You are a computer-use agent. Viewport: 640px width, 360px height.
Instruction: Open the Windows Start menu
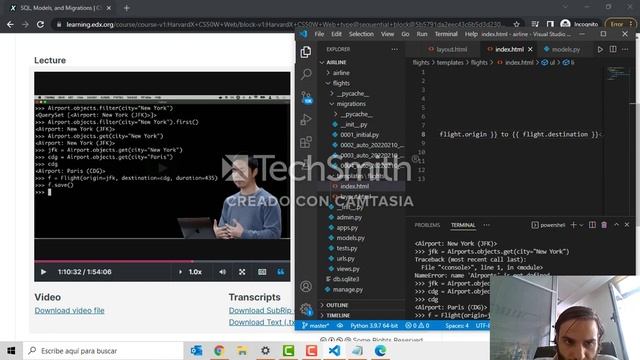tap(11, 351)
